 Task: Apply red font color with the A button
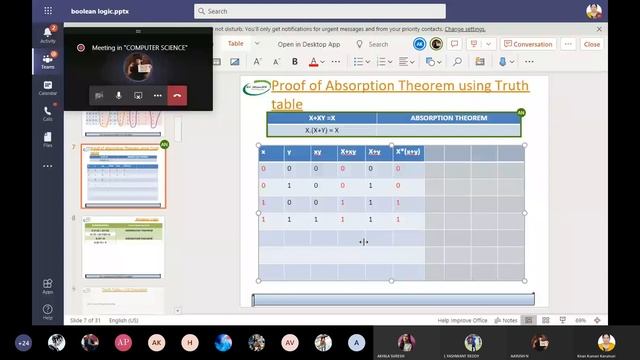pos(313,62)
